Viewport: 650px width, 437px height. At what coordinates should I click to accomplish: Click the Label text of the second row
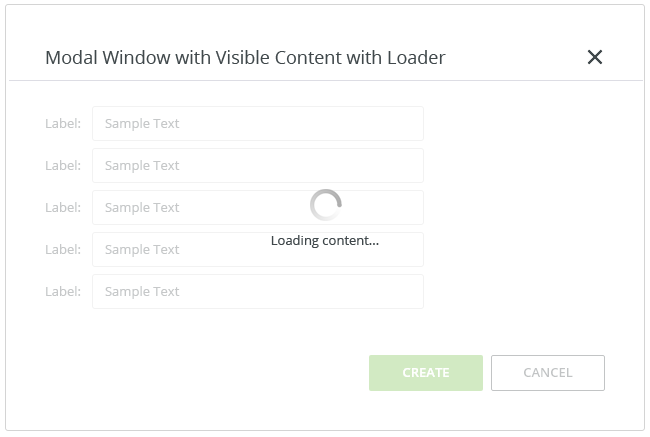click(x=63, y=165)
